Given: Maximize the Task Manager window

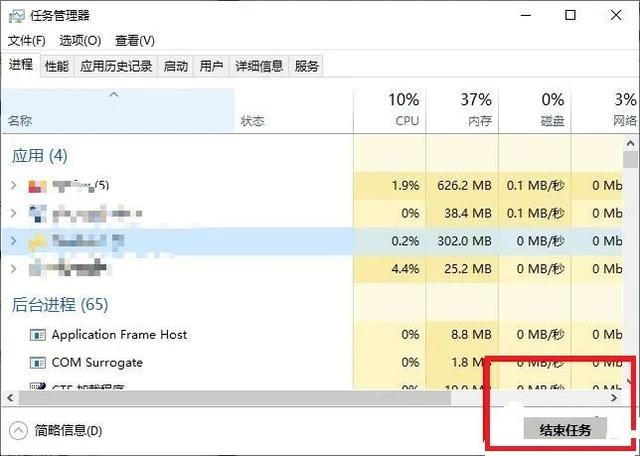Looking at the screenshot, I should pyautogui.click(x=570, y=16).
